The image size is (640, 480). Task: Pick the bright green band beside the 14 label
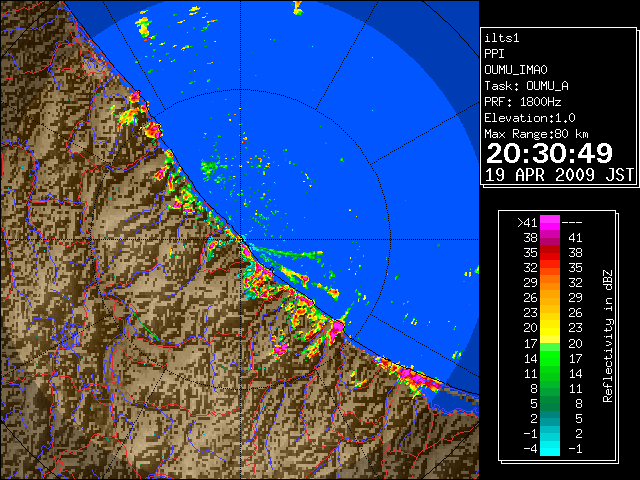point(550,358)
